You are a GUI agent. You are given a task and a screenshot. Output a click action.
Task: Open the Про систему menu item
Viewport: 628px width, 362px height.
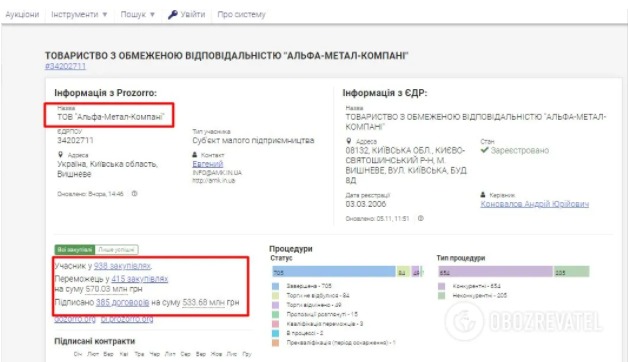(x=241, y=14)
